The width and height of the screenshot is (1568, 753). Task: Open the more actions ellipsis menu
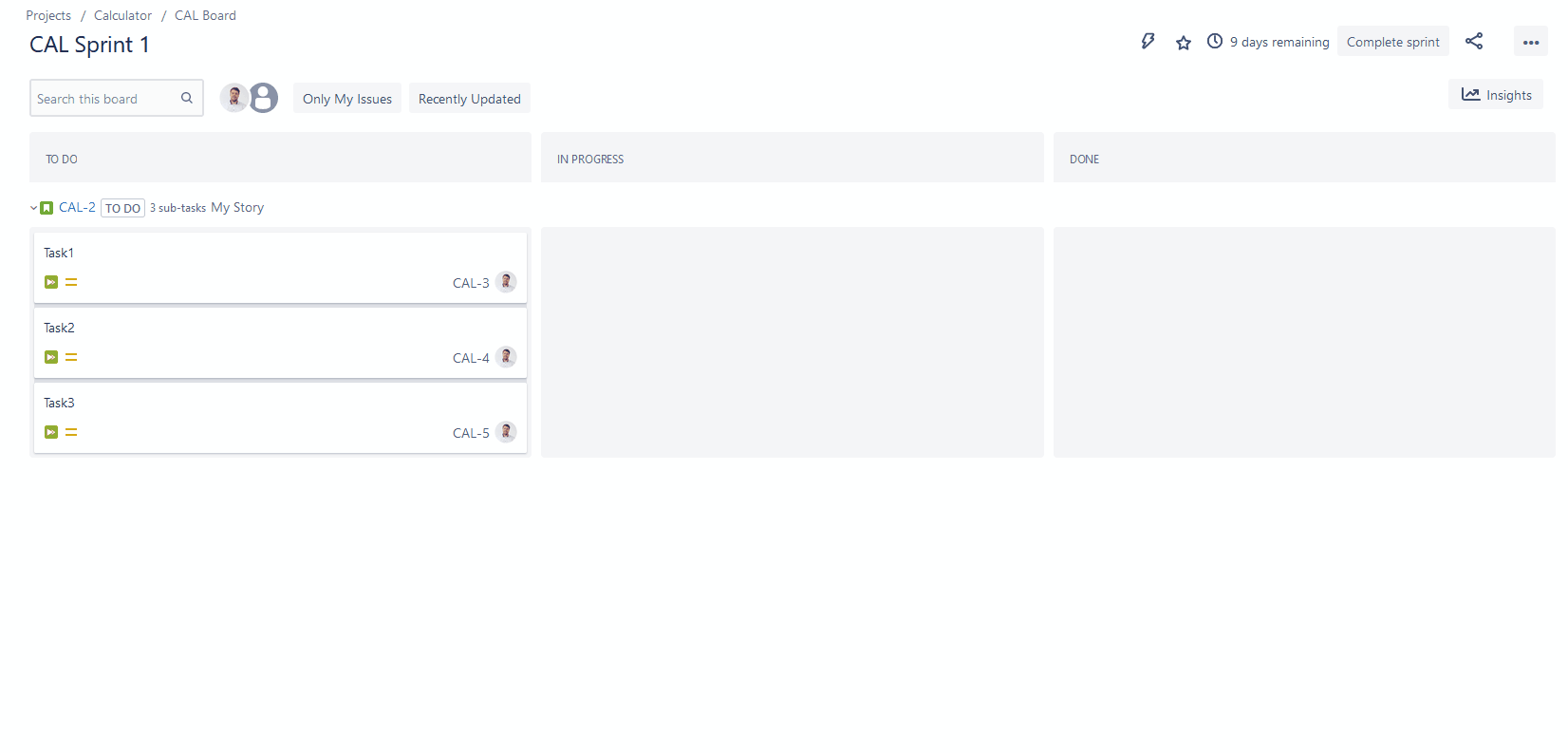[1530, 42]
